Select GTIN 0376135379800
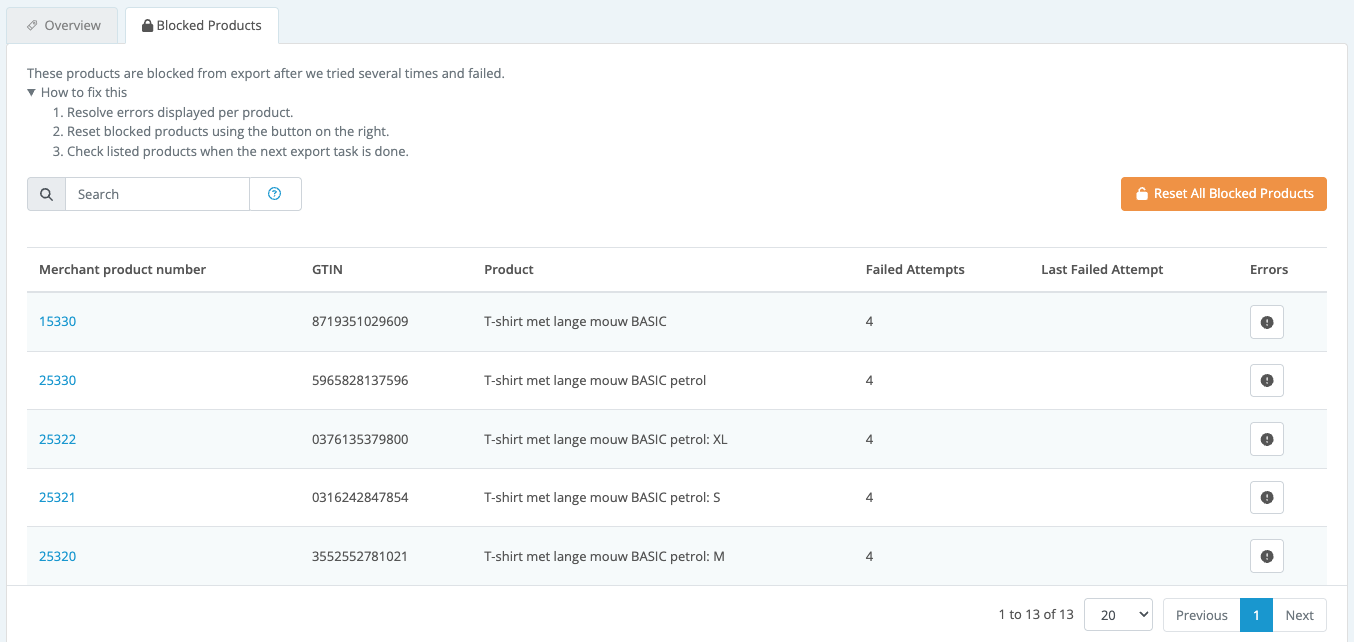The image size is (1354, 642). 360,439
